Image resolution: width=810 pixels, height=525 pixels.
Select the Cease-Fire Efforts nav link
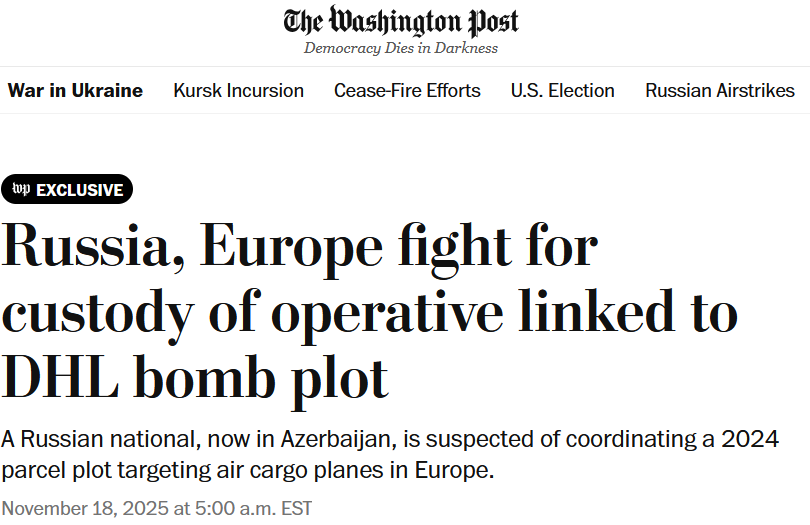(x=407, y=90)
